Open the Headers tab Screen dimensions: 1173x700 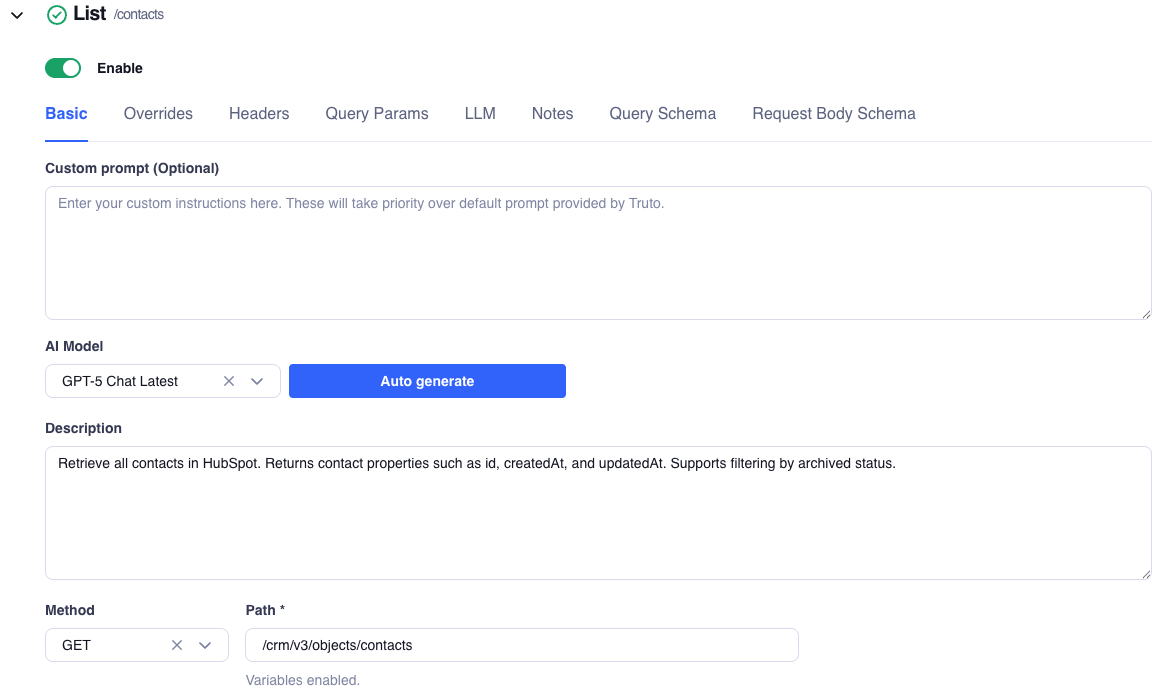coord(258,113)
